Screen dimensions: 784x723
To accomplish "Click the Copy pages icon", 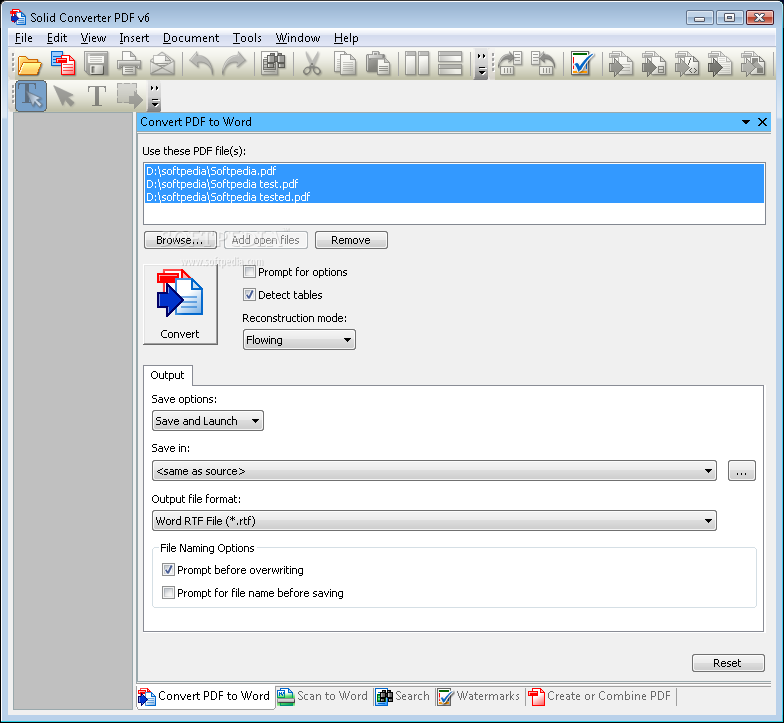I will pos(345,64).
